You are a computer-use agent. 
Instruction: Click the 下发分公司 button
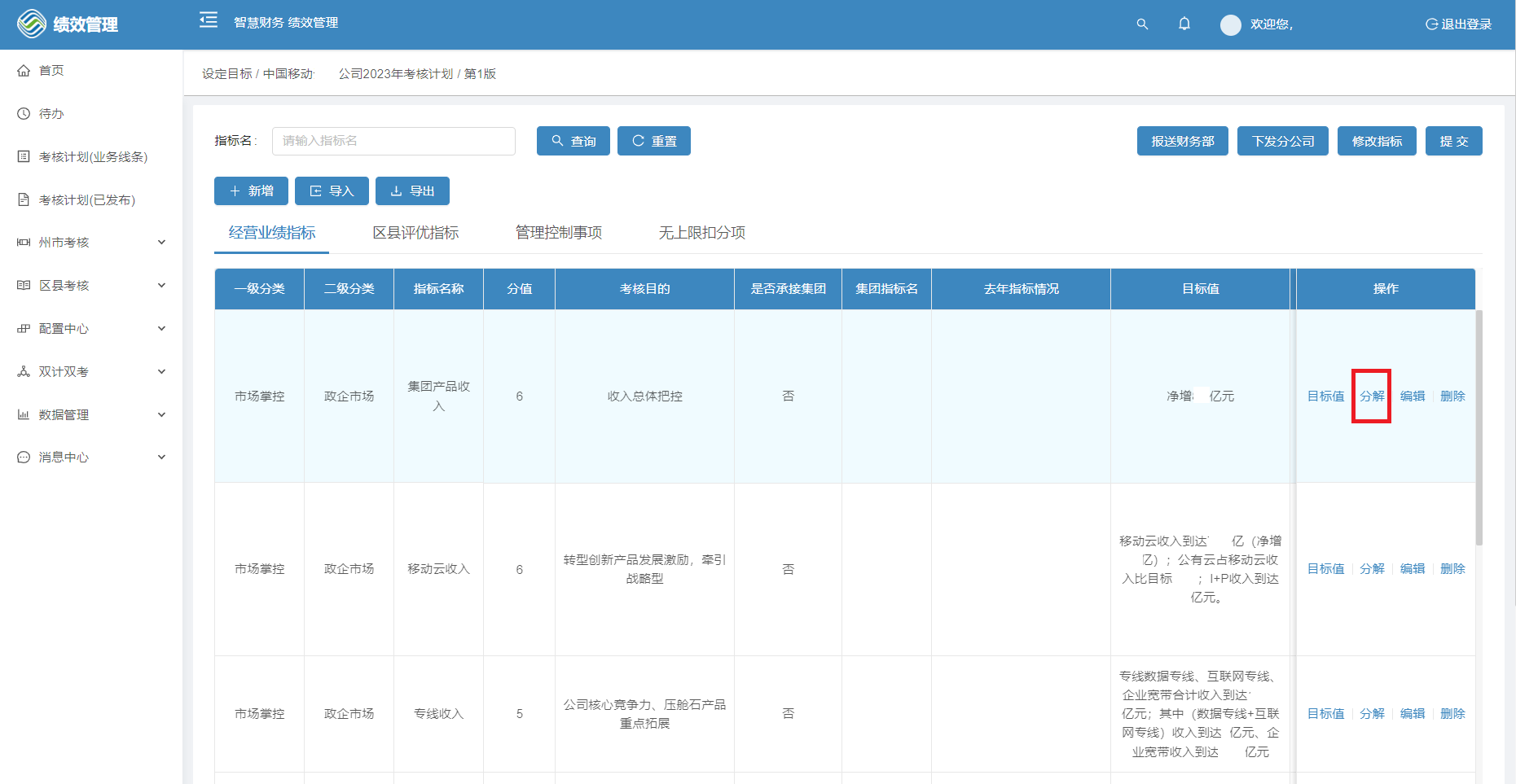pyautogui.click(x=1283, y=141)
